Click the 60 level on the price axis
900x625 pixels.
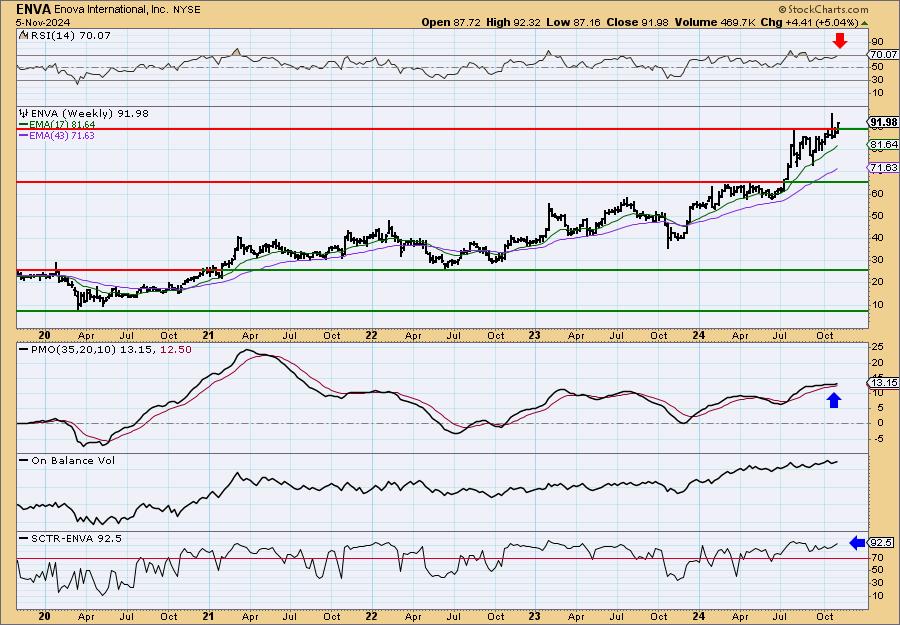pos(877,193)
